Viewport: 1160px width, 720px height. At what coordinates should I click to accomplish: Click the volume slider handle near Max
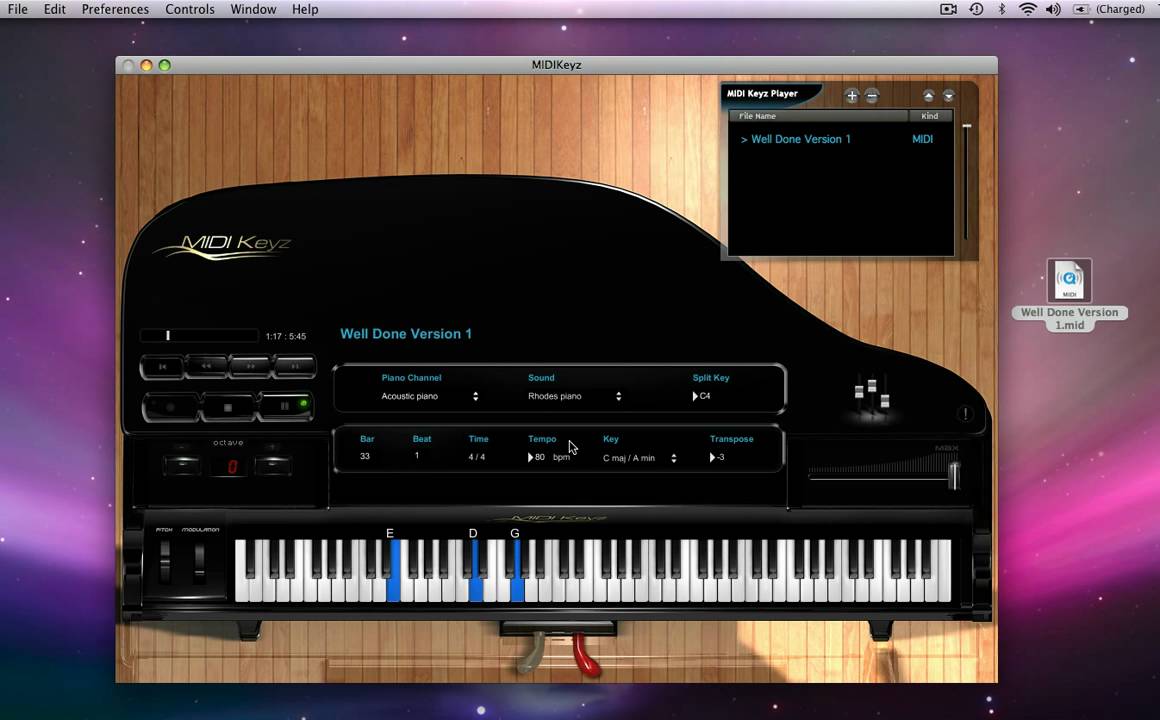[954, 475]
